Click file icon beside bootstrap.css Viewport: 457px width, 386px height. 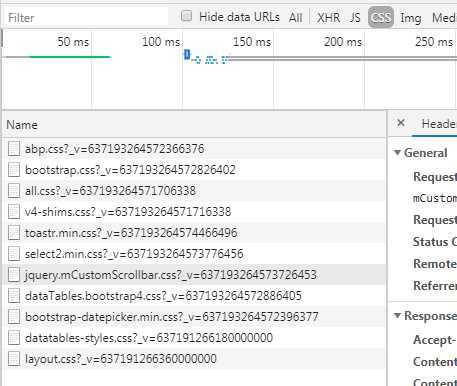point(14,170)
